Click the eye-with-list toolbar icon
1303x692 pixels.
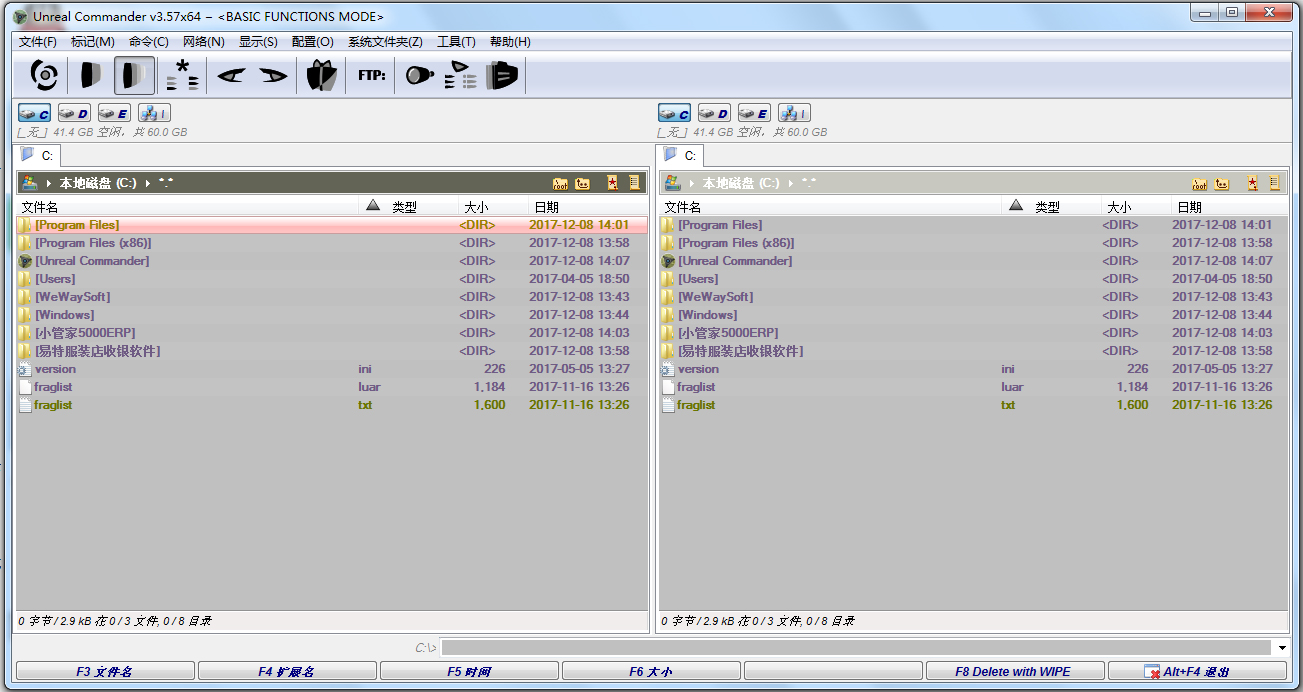(x=461, y=75)
